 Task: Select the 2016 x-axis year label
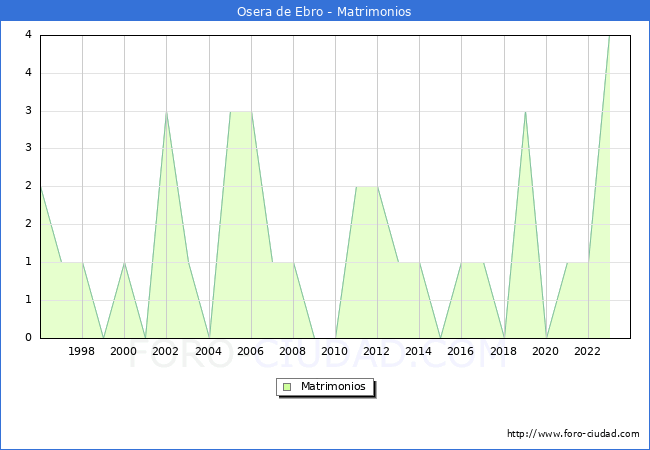coord(461,351)
